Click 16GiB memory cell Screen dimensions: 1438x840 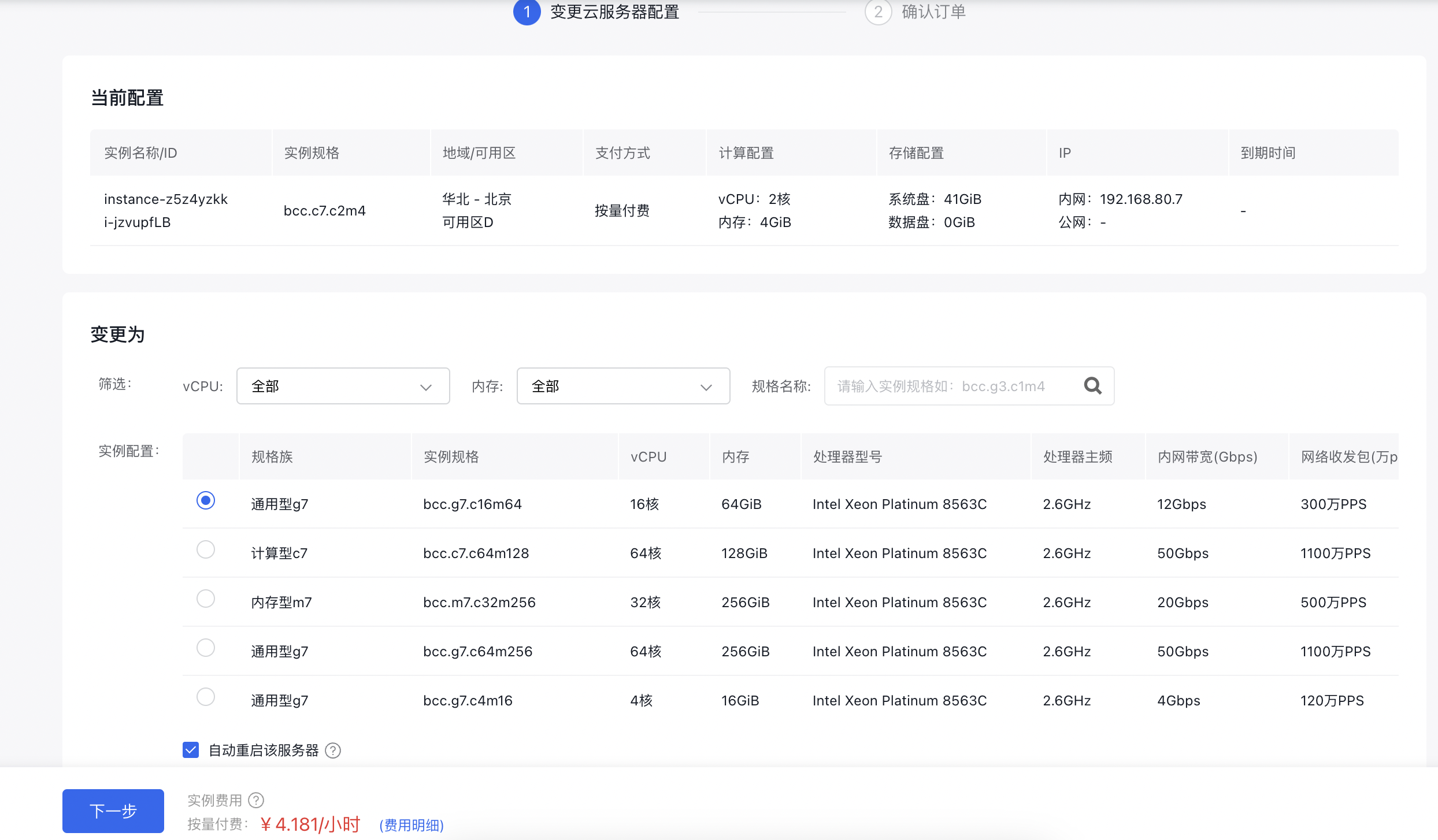[x=740, y=701]
